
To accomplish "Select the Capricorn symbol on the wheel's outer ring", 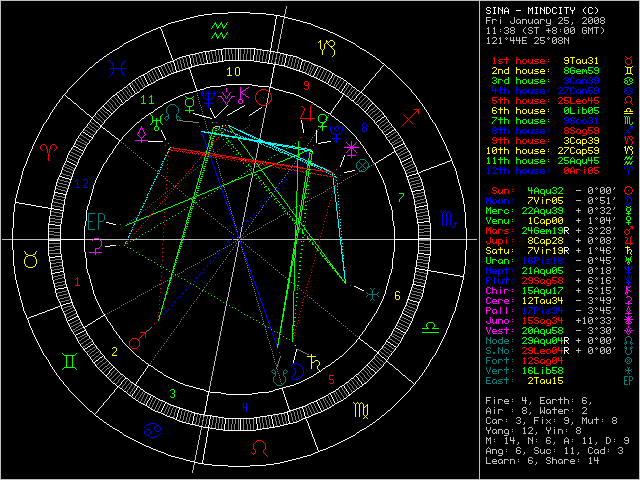I will pos(326,46).
